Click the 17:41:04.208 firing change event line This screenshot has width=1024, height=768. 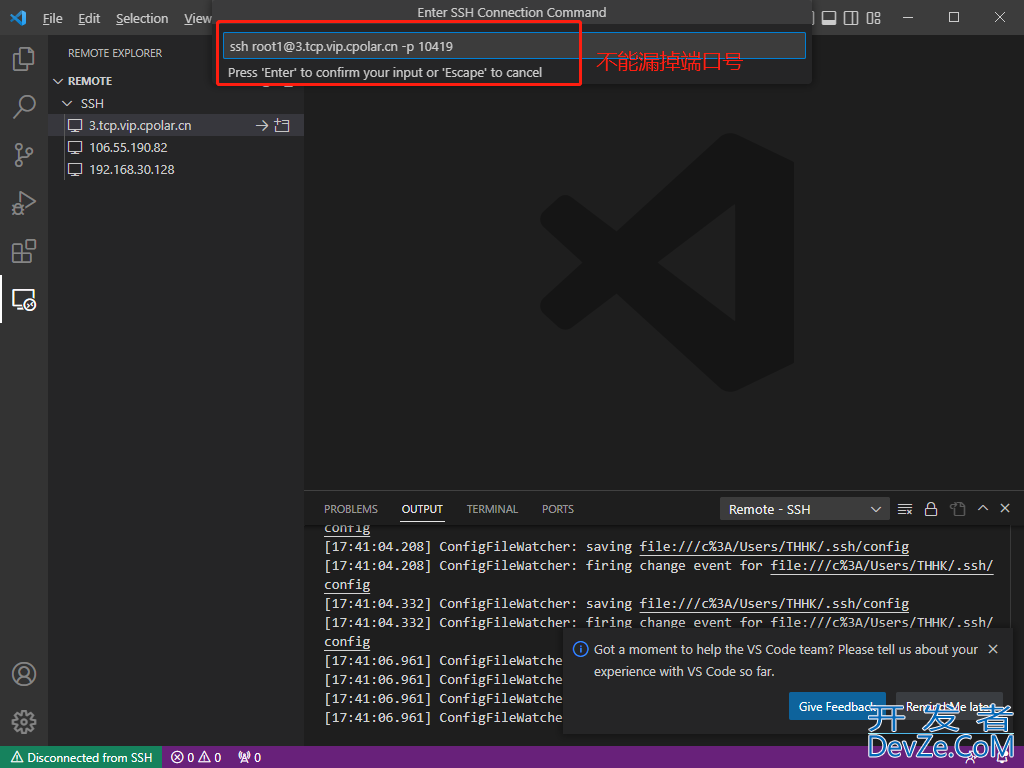pyautogui.click(x=658, y=566)
